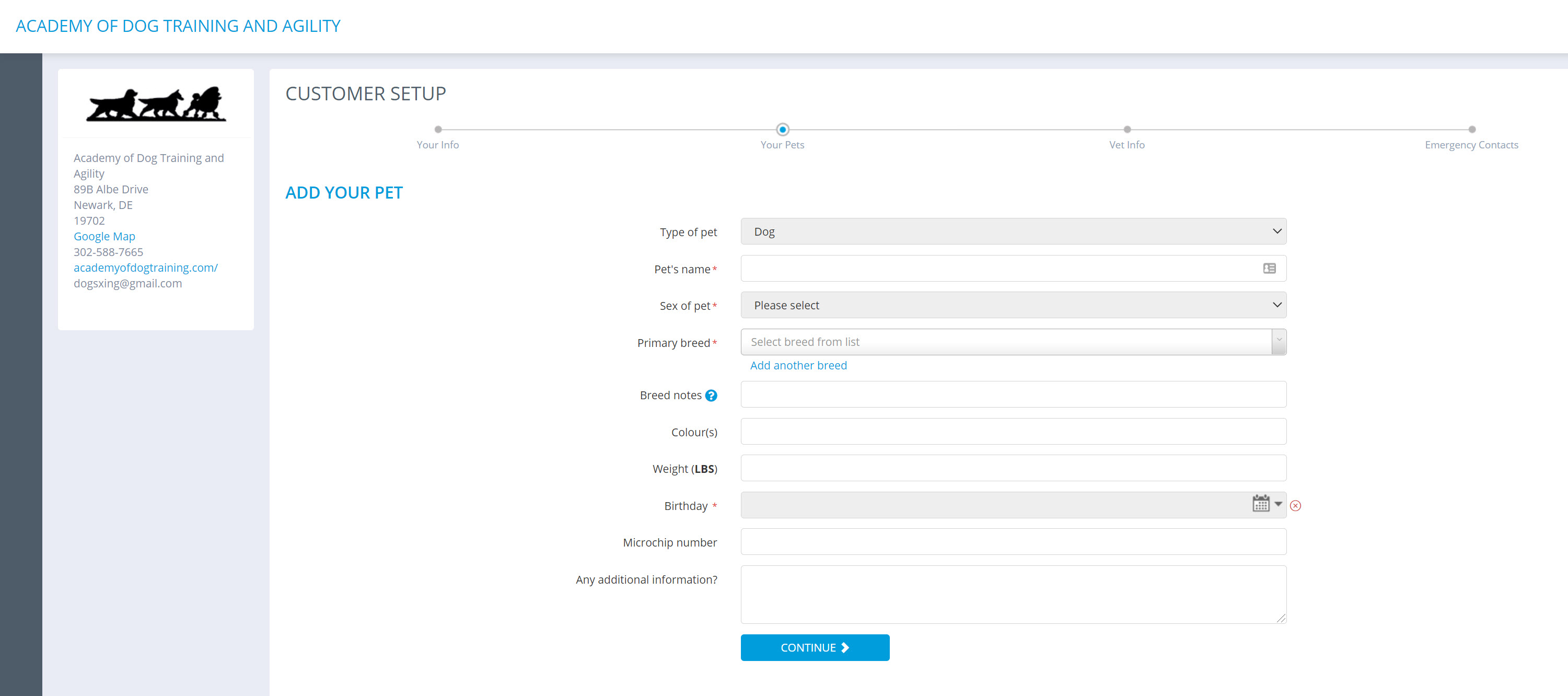Click the dog silhouettes logo image

156,104
